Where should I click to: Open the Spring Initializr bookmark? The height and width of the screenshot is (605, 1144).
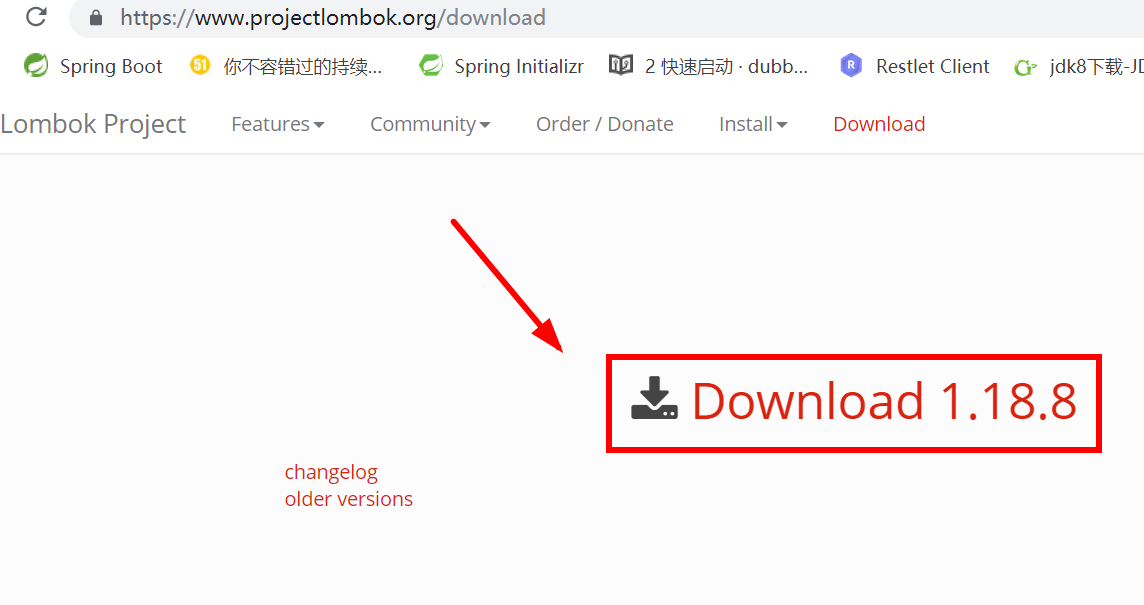click(x=501, y=66)
